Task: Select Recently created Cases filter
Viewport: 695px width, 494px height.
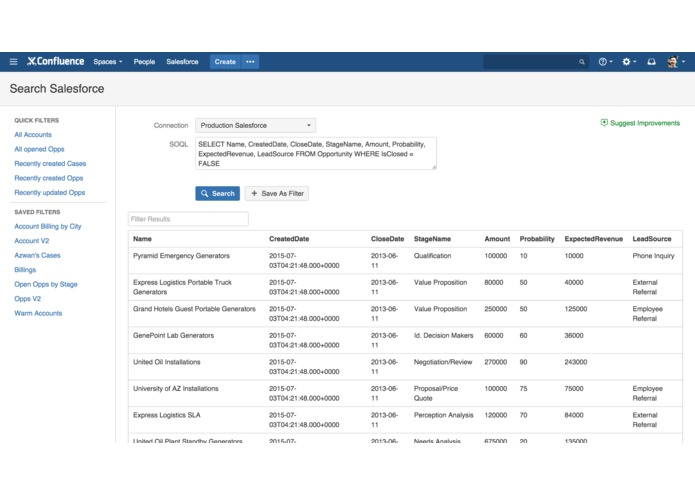Action: tap(50, 164)
